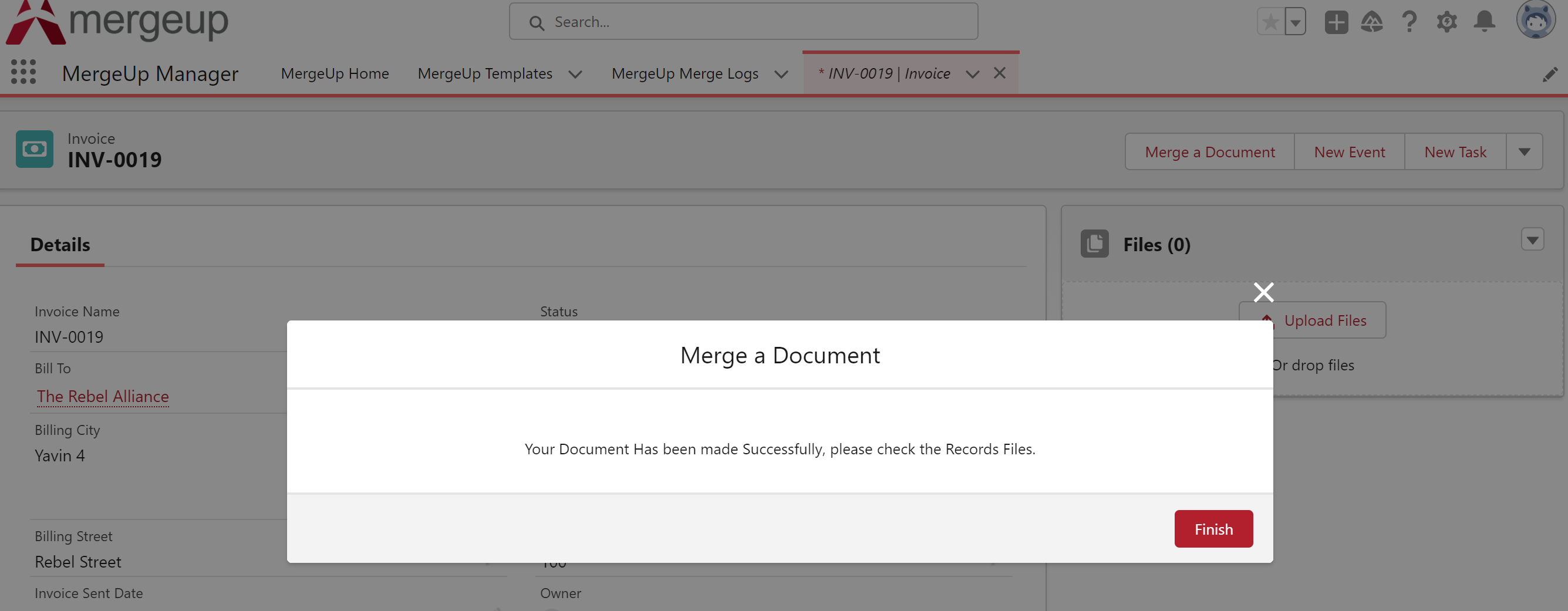
Task: Open the favorites list dropdown arrow
Action: (x=1295, y=22)
